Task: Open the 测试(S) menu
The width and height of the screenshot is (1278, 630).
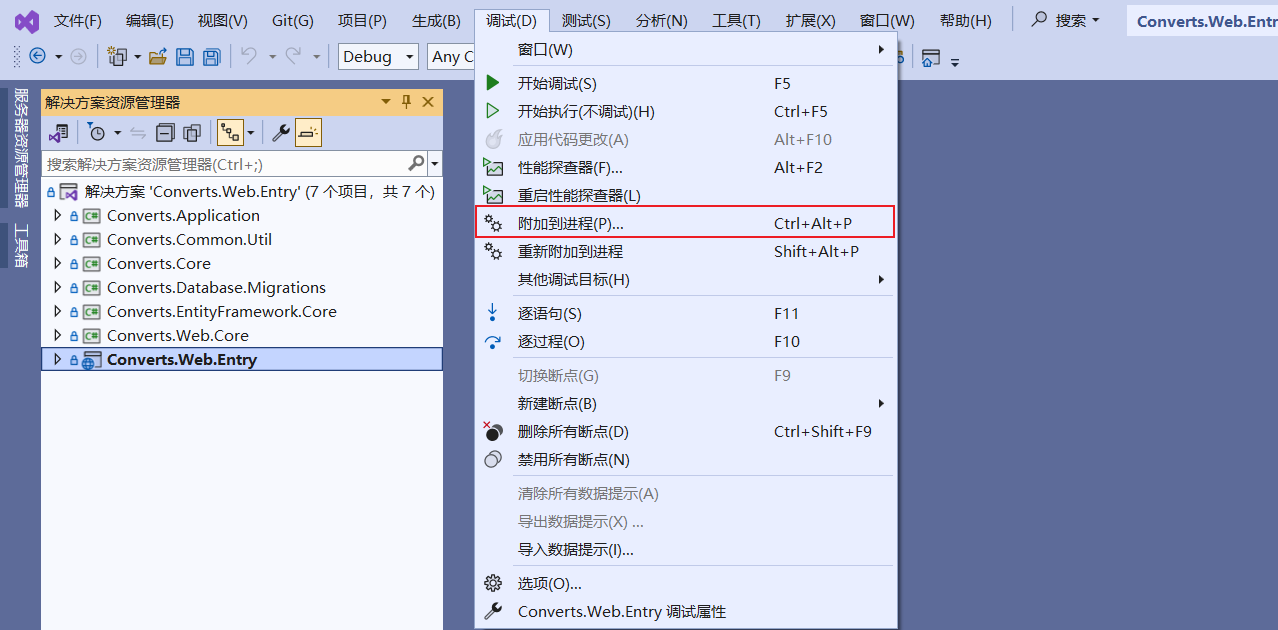Action: 586,20
